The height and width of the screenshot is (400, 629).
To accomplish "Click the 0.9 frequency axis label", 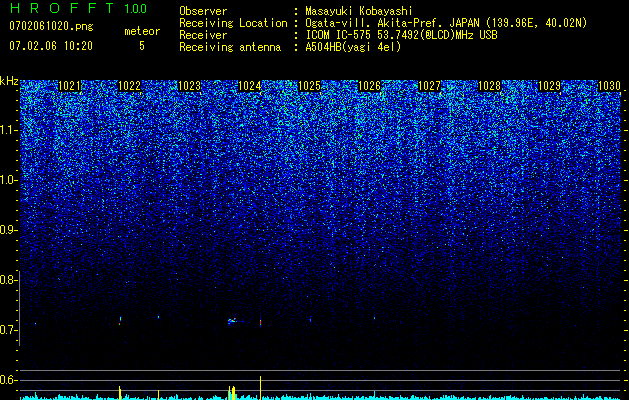I will 8,230.
